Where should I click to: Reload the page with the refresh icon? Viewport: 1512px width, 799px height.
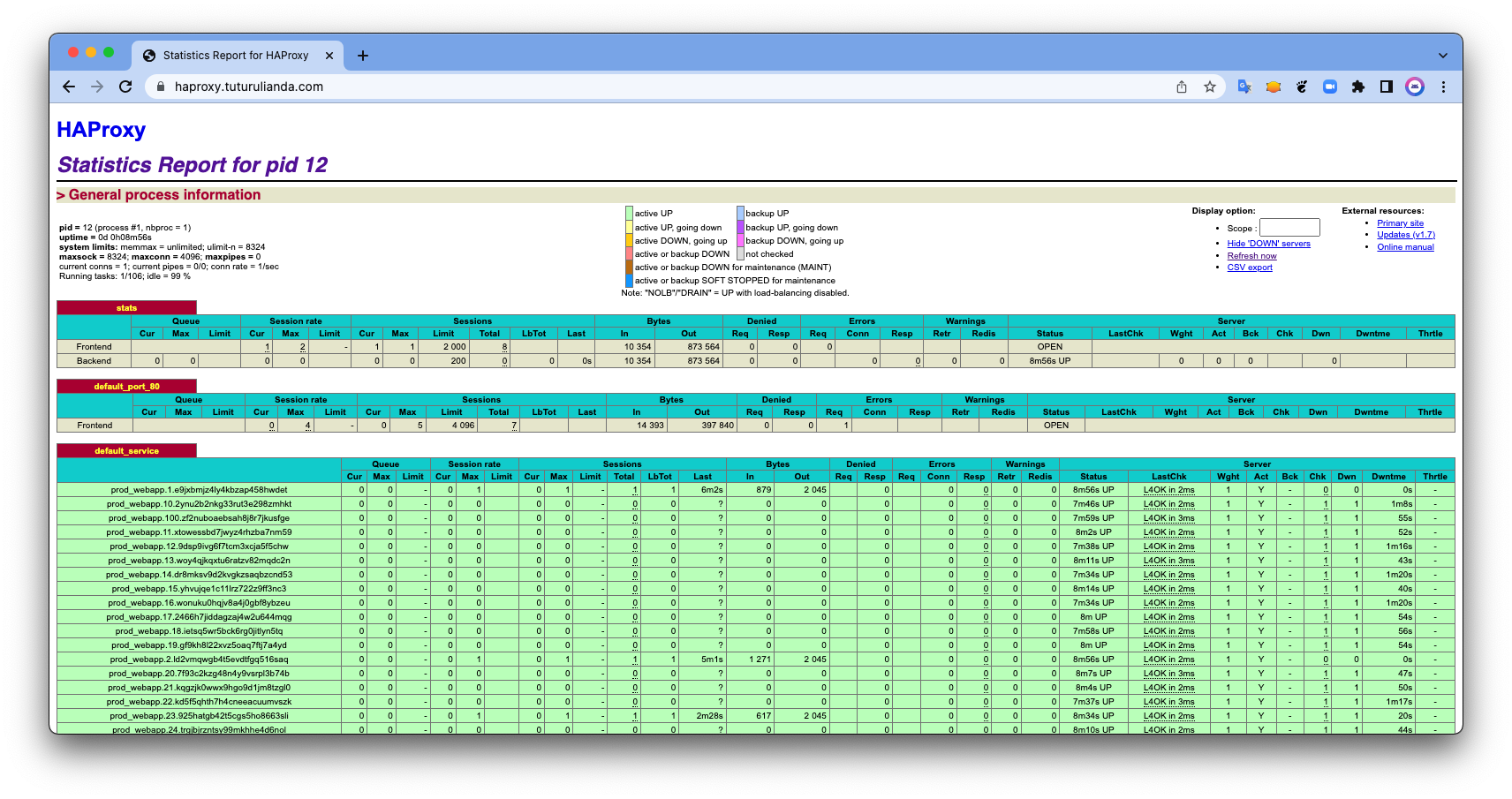coord(125,87)
